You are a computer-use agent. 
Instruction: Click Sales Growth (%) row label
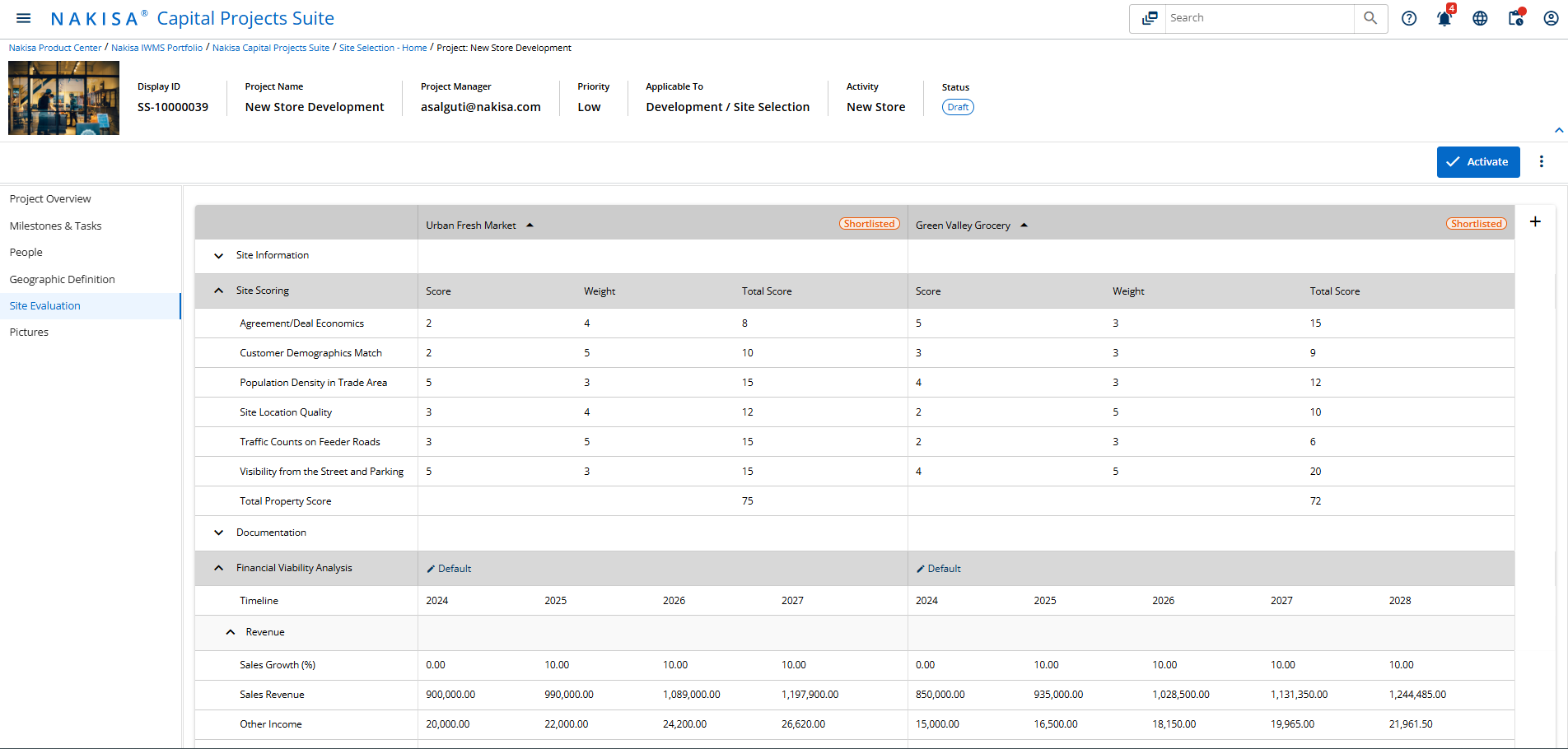[278, 665]
